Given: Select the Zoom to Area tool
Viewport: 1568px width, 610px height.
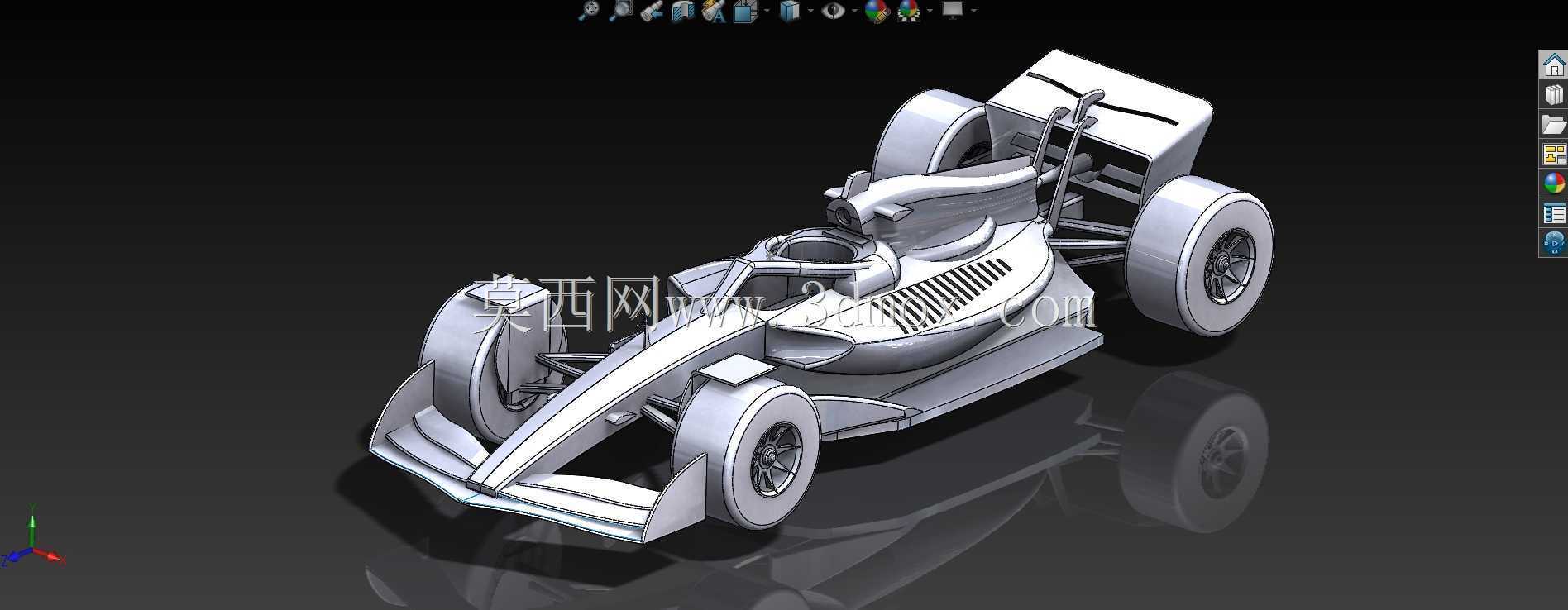Looking at the screenshot, I should tap(620, 11).
